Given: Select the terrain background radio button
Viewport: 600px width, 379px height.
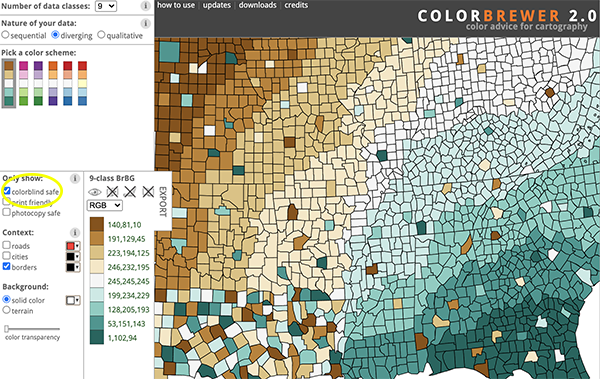Looking at the screenshot, I should pyautogui.click(x=6, y=310).
